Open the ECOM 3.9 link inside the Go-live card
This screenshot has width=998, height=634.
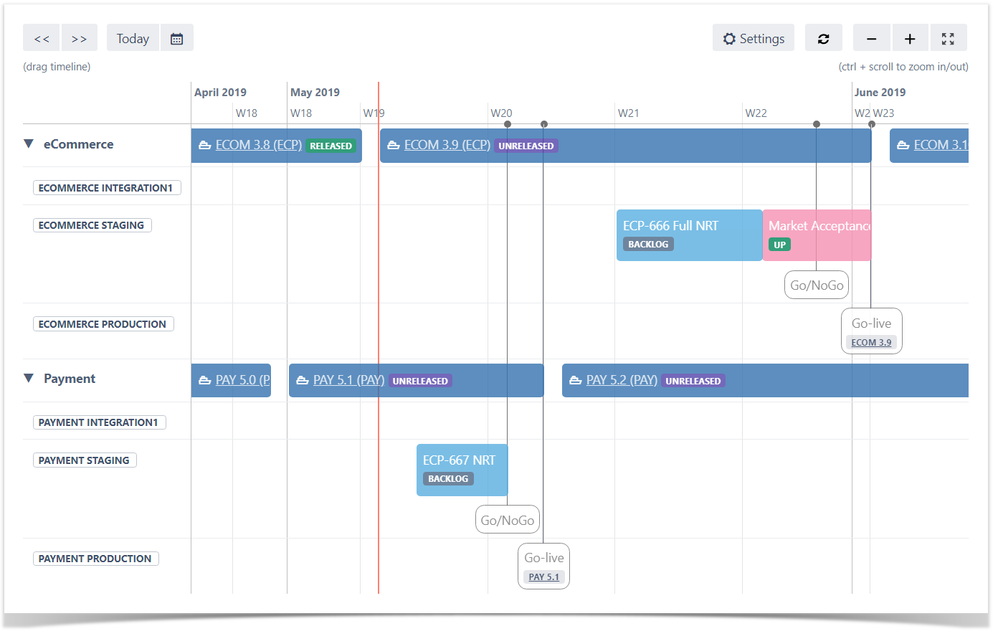[871, 341]
